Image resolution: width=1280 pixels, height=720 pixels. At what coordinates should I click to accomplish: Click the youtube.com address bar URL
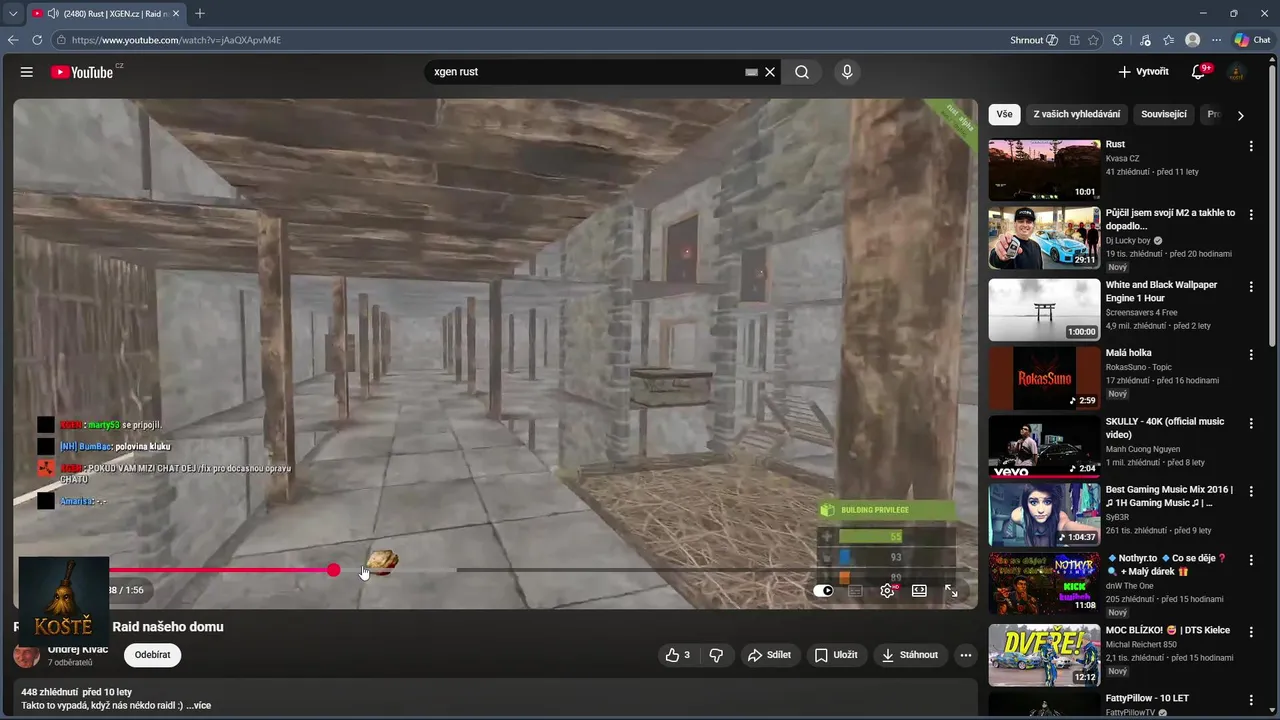(176, 40)
